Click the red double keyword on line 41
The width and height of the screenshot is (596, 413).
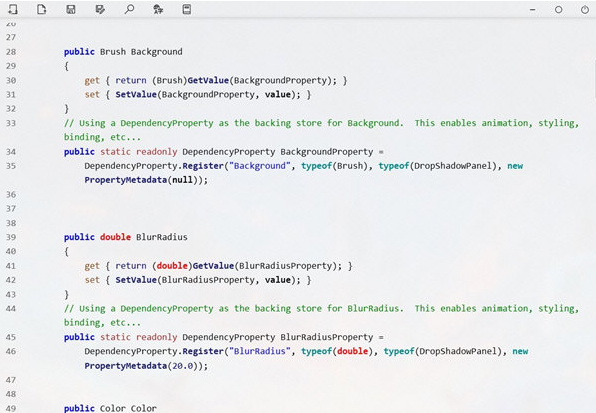pos(172,266)
